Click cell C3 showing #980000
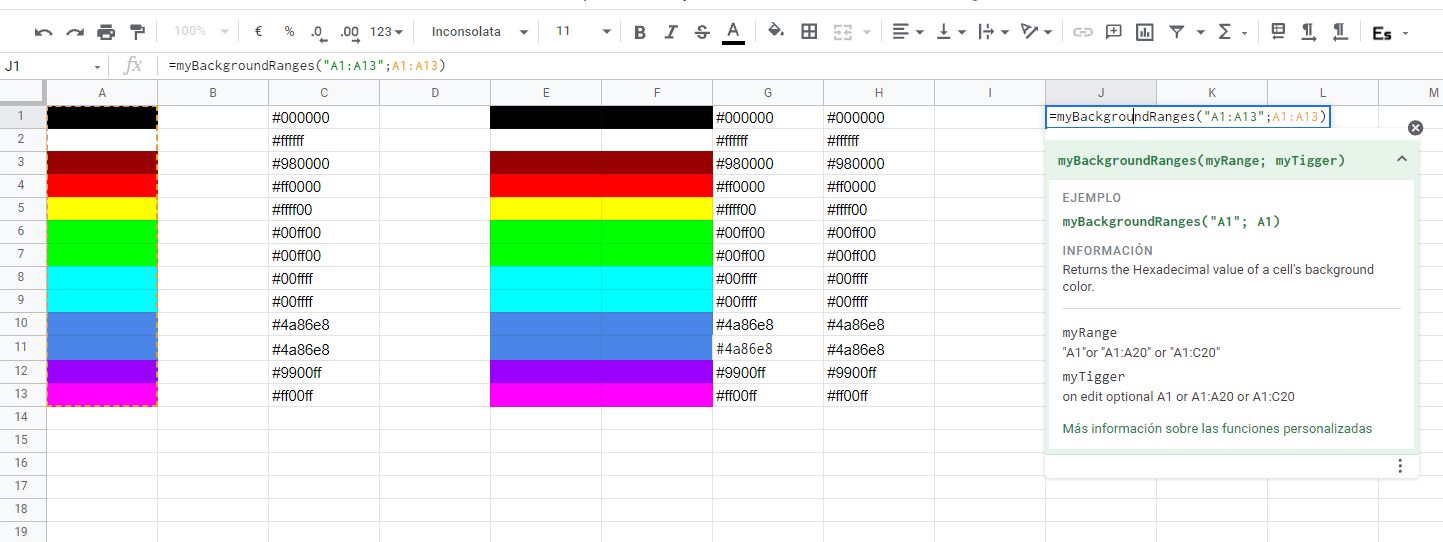This screenshot has height=542, width=1443. tap(324, 163)
